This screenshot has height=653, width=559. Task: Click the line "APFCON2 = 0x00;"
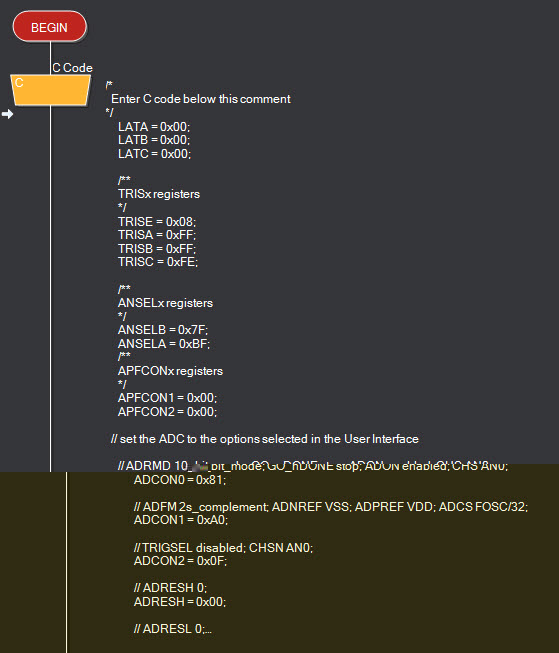[x=167, y=412]
